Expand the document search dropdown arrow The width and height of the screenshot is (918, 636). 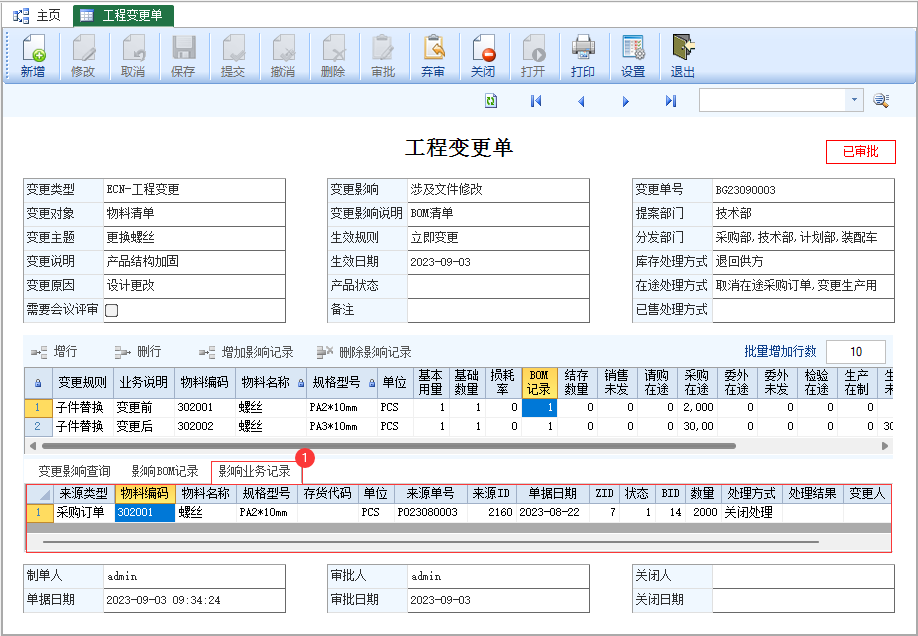tap(854, 100)
